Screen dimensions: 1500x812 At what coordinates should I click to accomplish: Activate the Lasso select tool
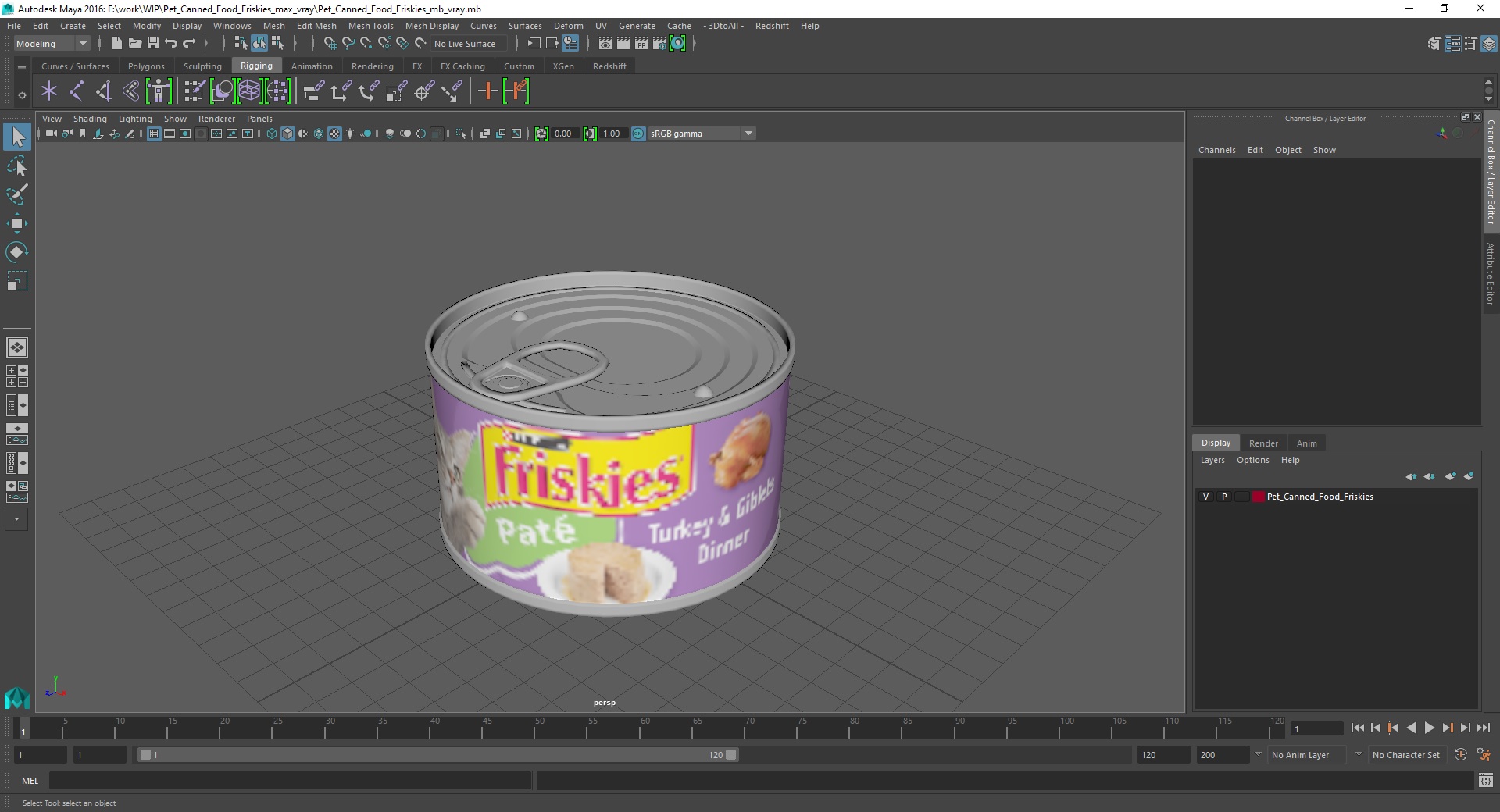point(17,166)
